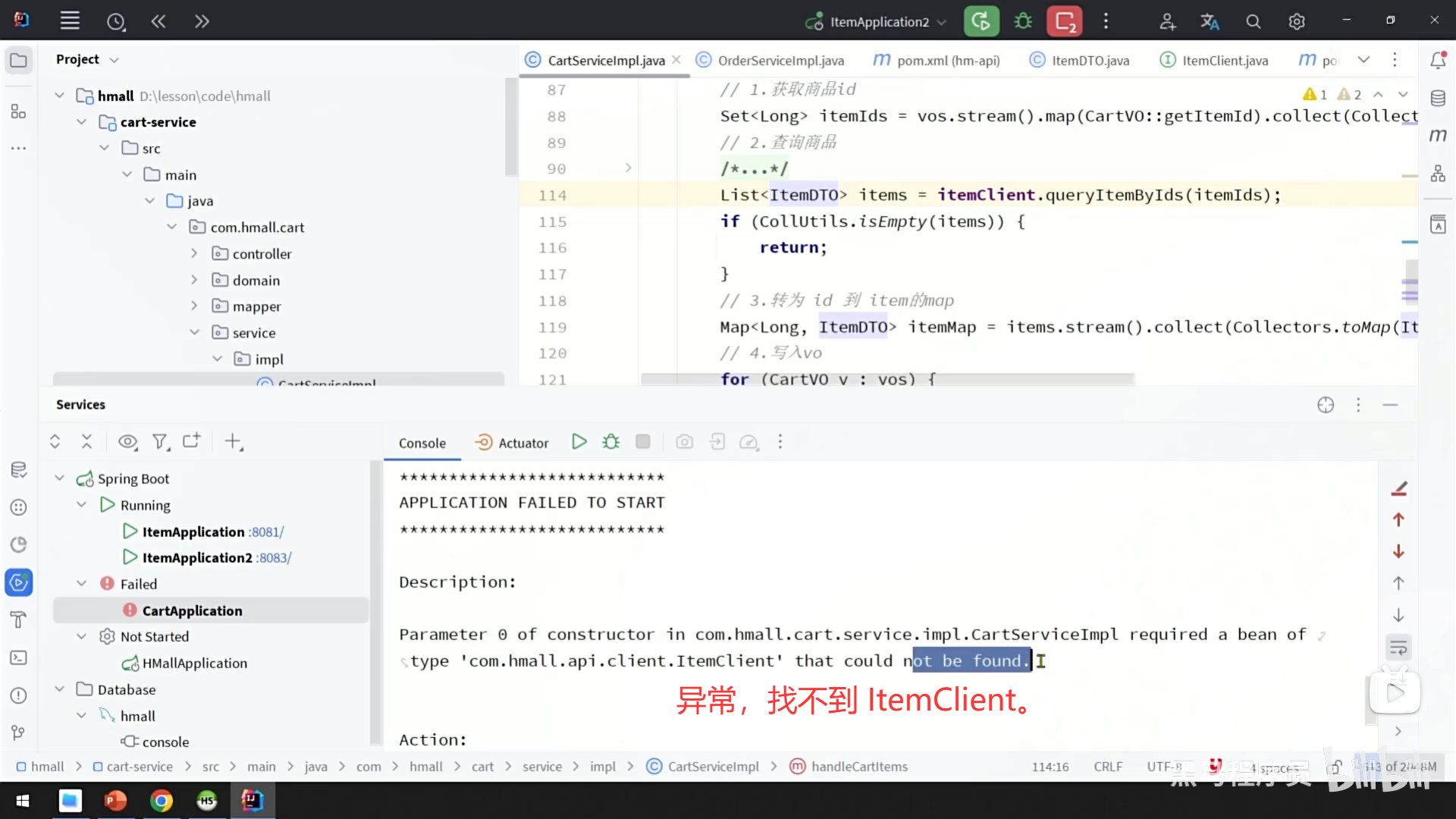Open the Maven tool window icon

[x=1438, y=135]
